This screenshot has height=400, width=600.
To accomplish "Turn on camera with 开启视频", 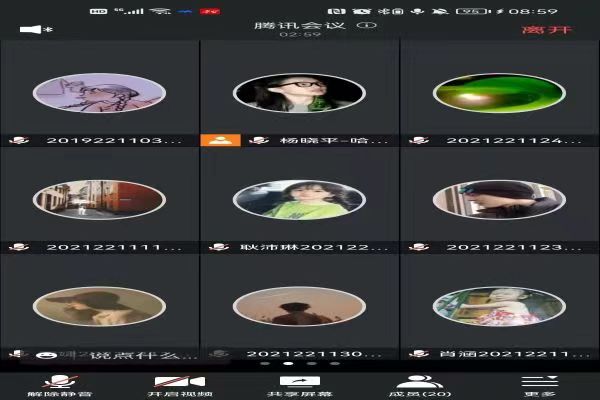I will pos(179,384).
